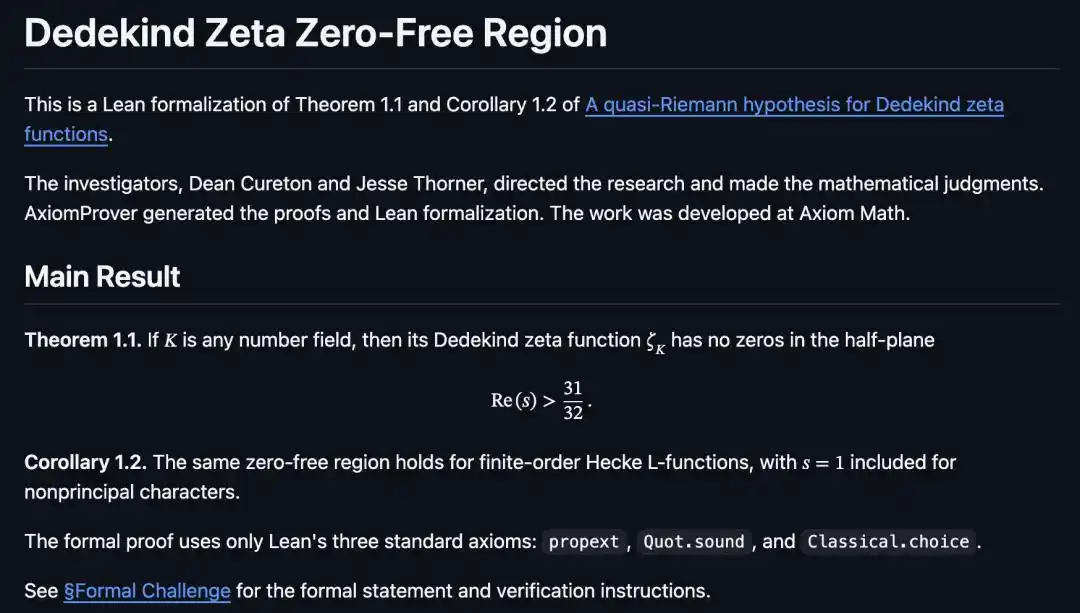1080x613 pixels.
Task: Open the 'A quasi-Riemann hypothesis for Dedekind zeta' link
Action: [794, 105]
